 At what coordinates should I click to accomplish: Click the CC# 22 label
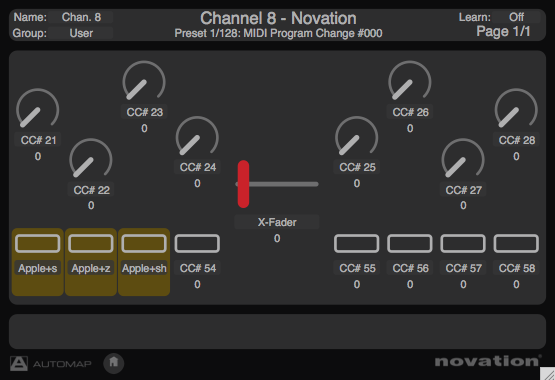tap(91, 190)
